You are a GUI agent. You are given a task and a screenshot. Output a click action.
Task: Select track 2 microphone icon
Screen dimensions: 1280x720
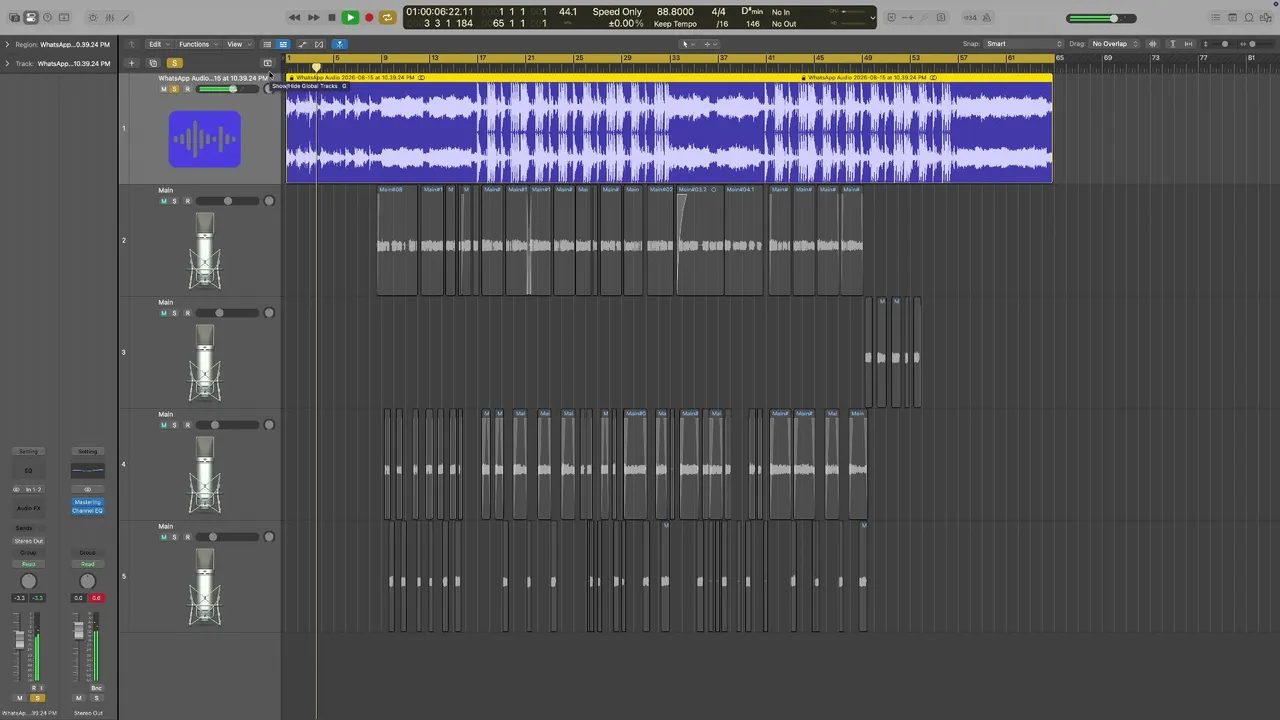(205, 251)
